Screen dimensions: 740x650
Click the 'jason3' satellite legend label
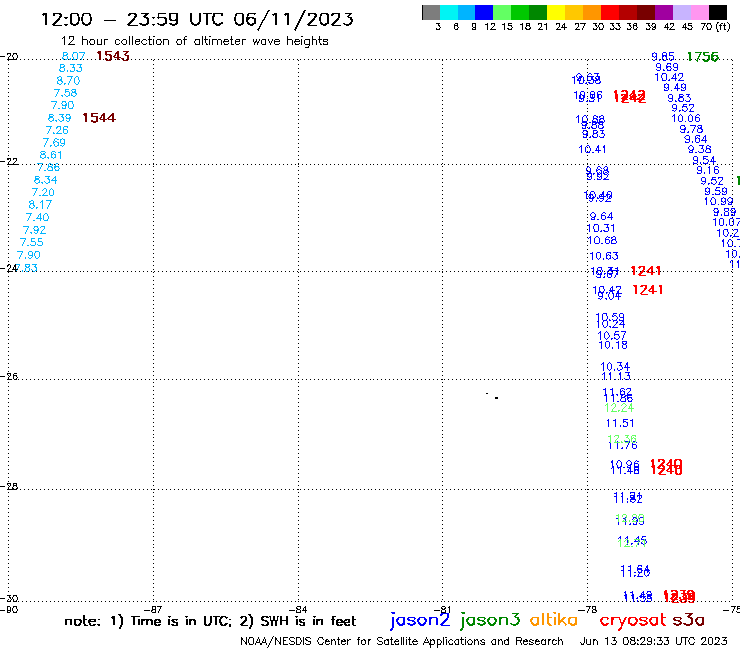[489, 620]
